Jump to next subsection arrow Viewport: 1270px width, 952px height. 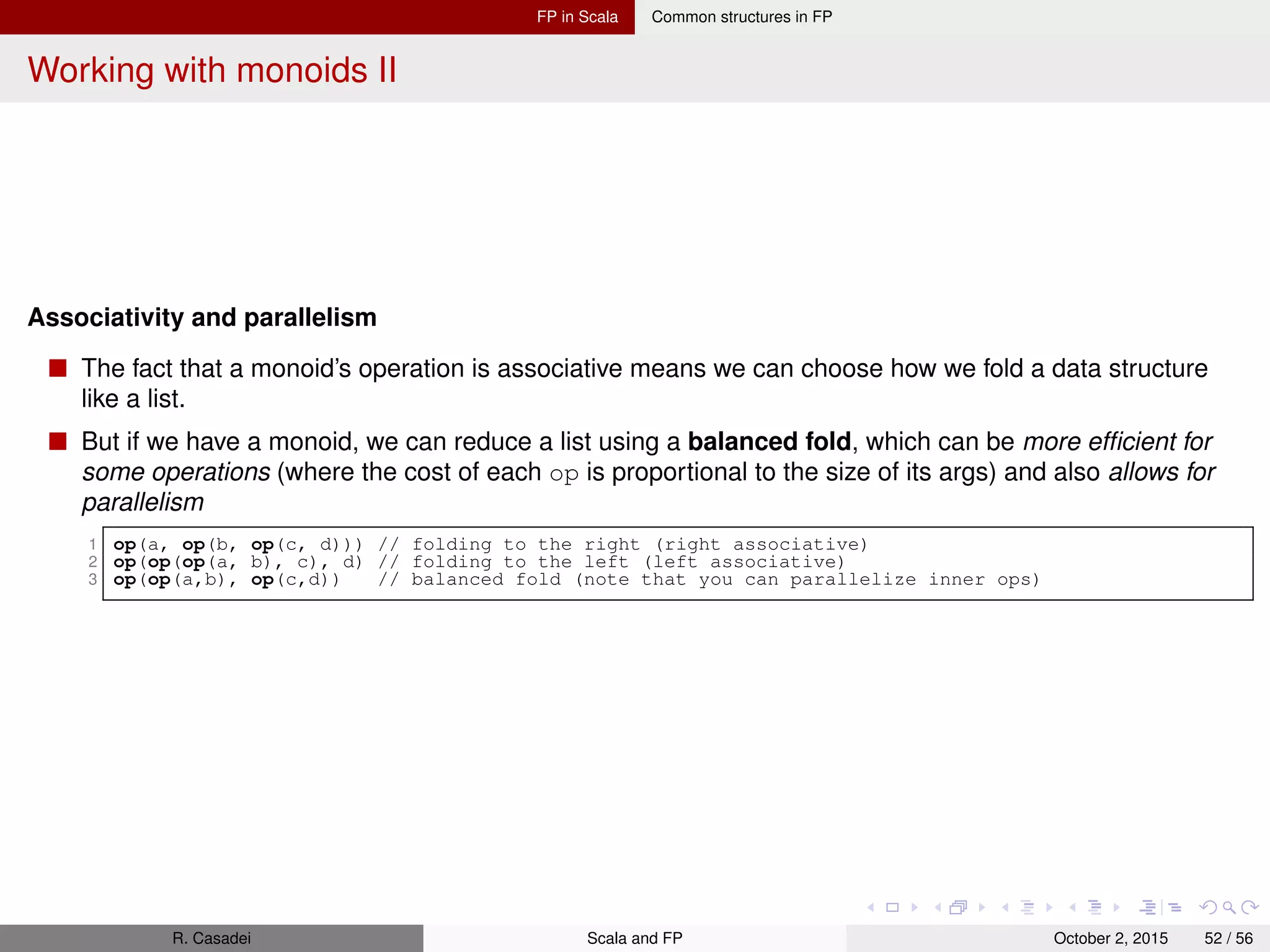click(1049, 907)
